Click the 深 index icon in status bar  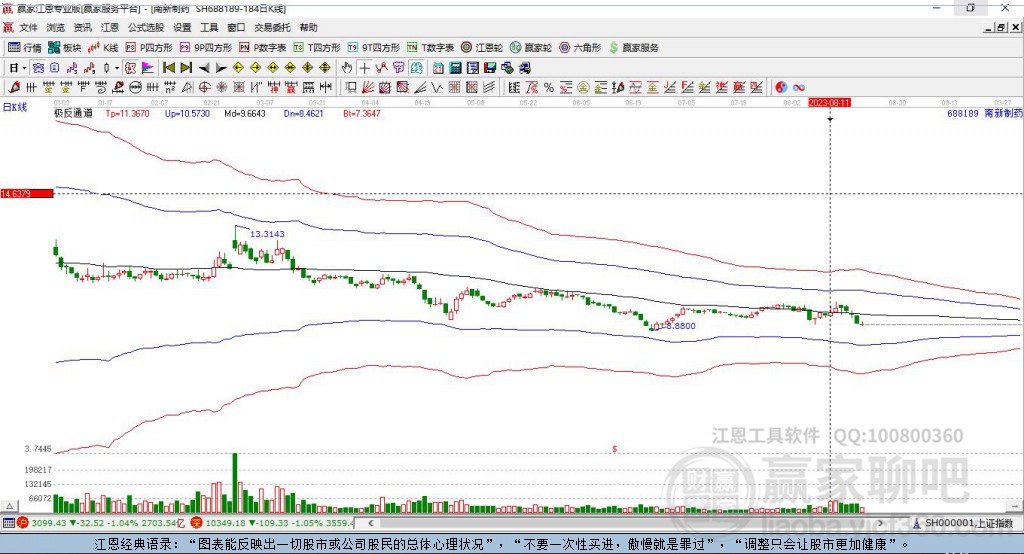click(196, 523)
